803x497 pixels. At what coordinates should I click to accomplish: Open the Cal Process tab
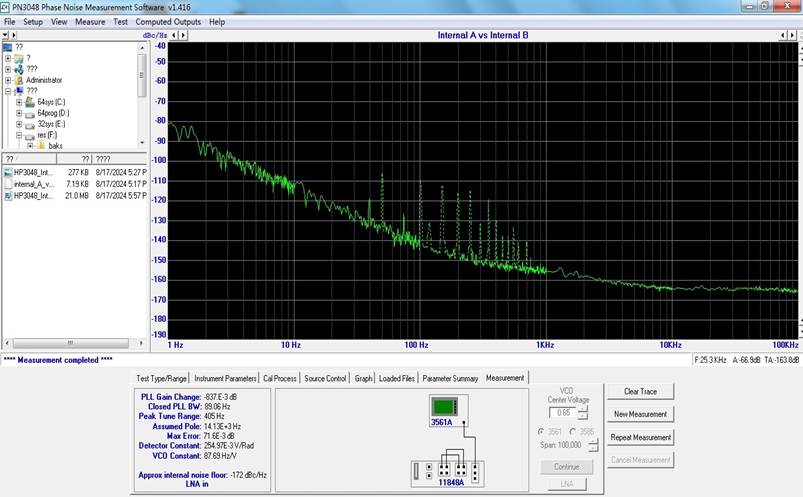[x=280, y=378]
